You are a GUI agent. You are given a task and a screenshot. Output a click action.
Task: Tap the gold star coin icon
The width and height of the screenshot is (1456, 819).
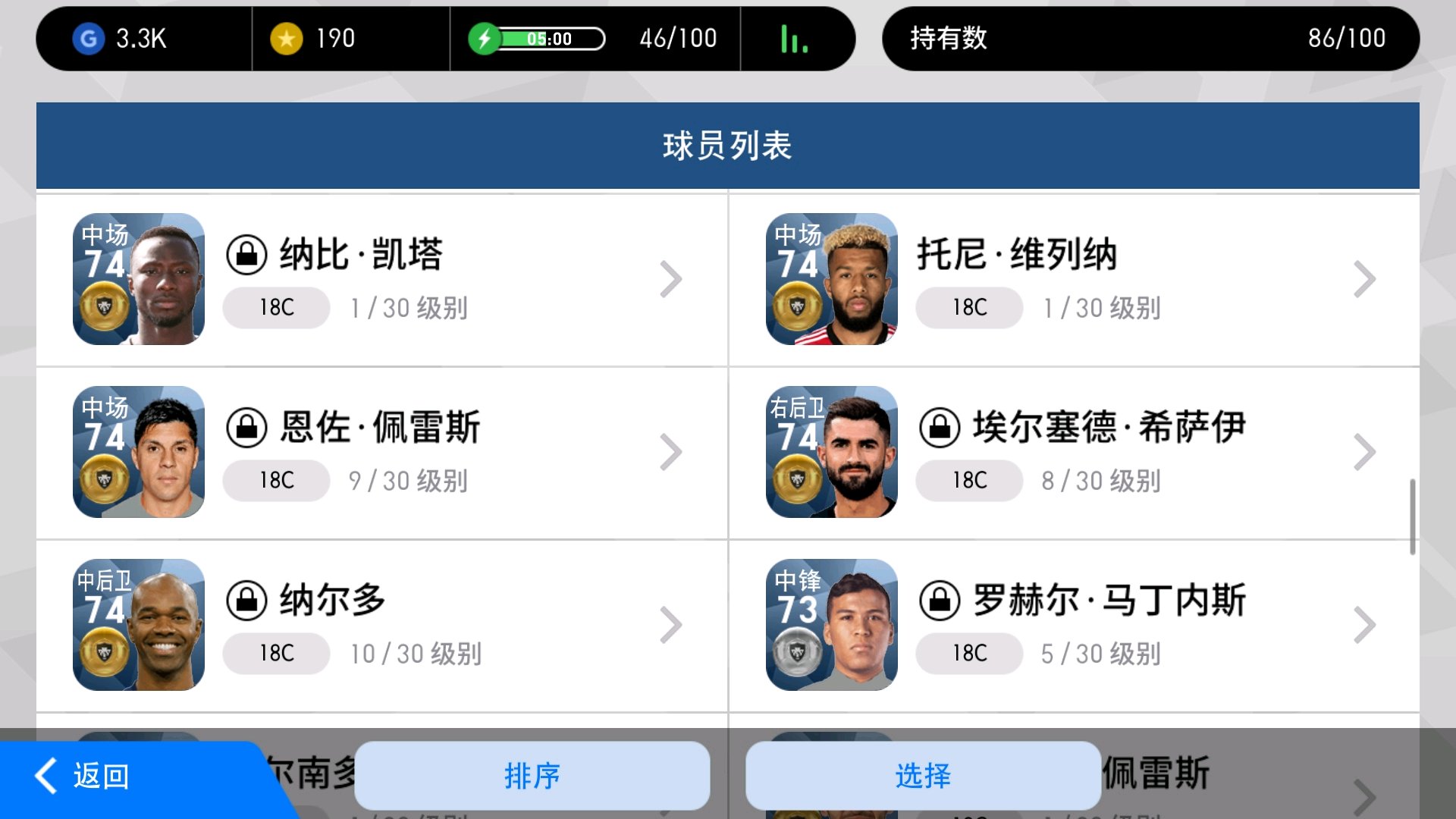click(287, 39)
